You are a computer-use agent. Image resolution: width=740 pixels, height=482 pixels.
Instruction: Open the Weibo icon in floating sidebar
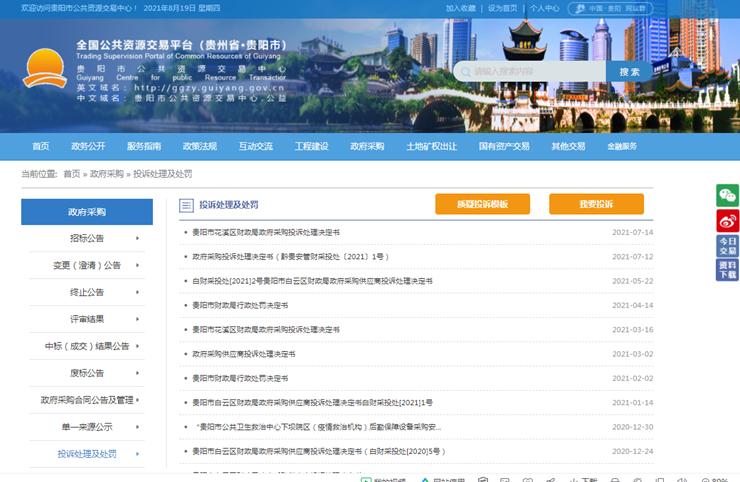point(727,220)
